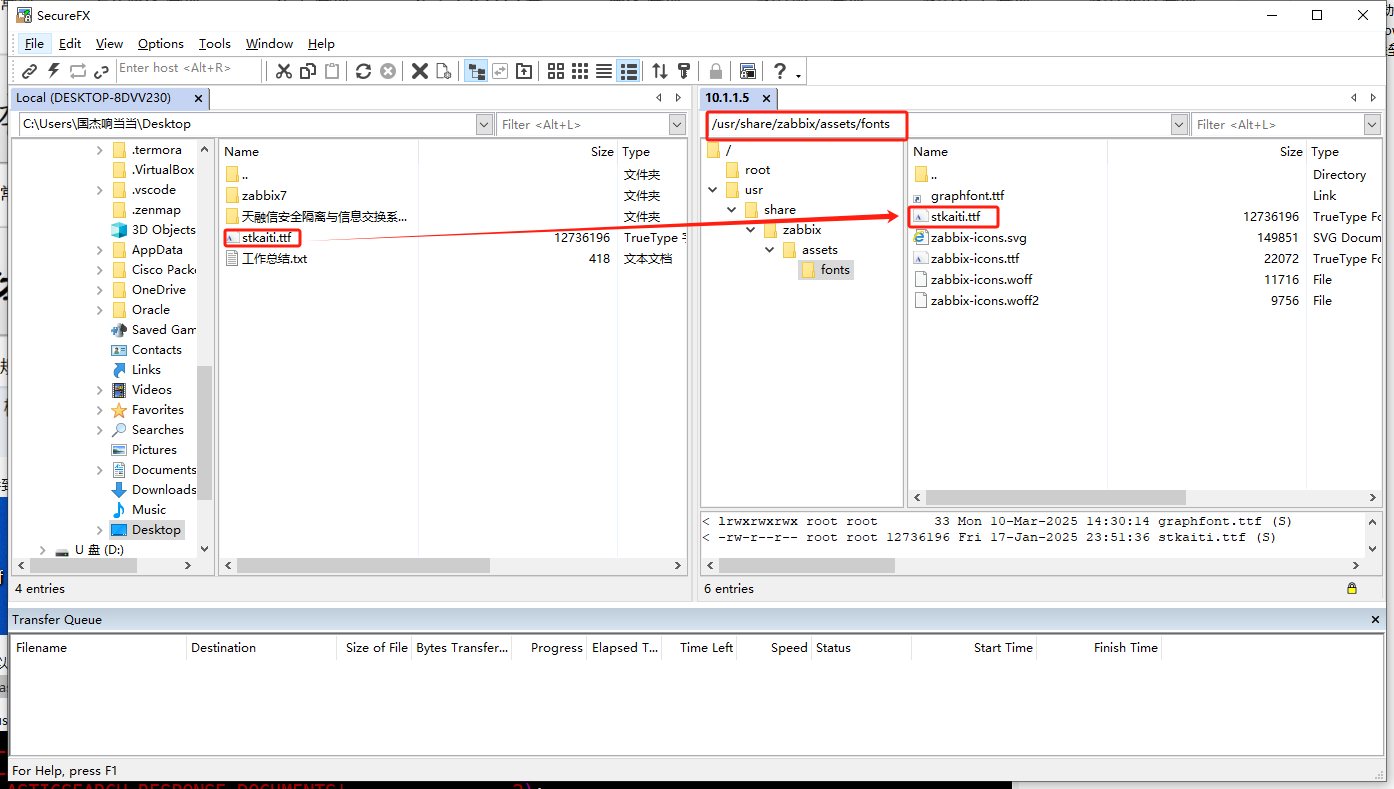Expand the OneDrive folder node

[100, 290]
